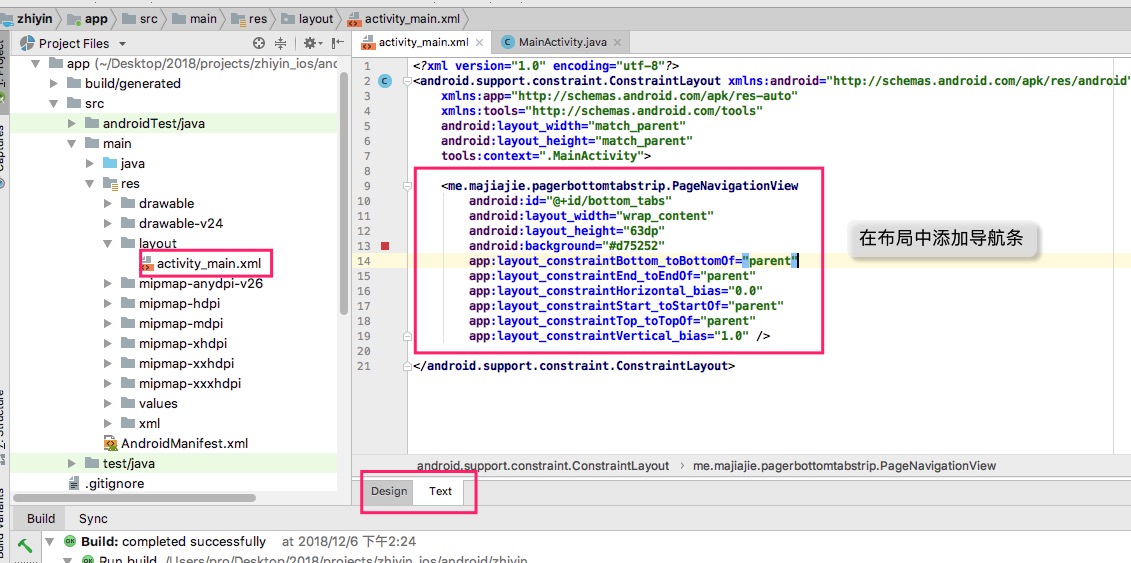Image resolution: width=1131 pixels, height=563 pixels.
Task: Click the Scroll from Source target icon
Action: tap(259, 43)
